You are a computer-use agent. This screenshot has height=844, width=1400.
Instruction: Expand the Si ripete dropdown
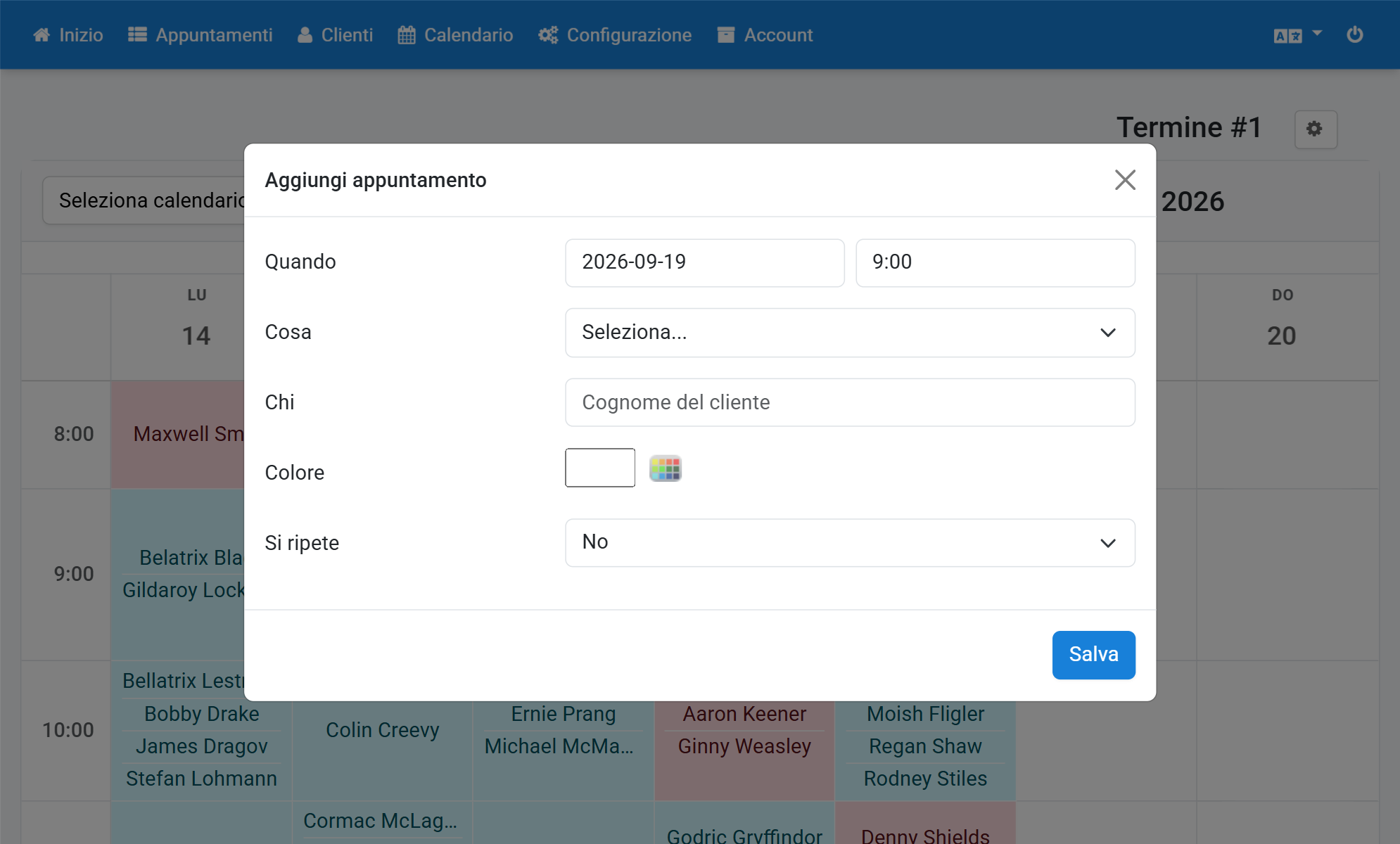point(850,543)
